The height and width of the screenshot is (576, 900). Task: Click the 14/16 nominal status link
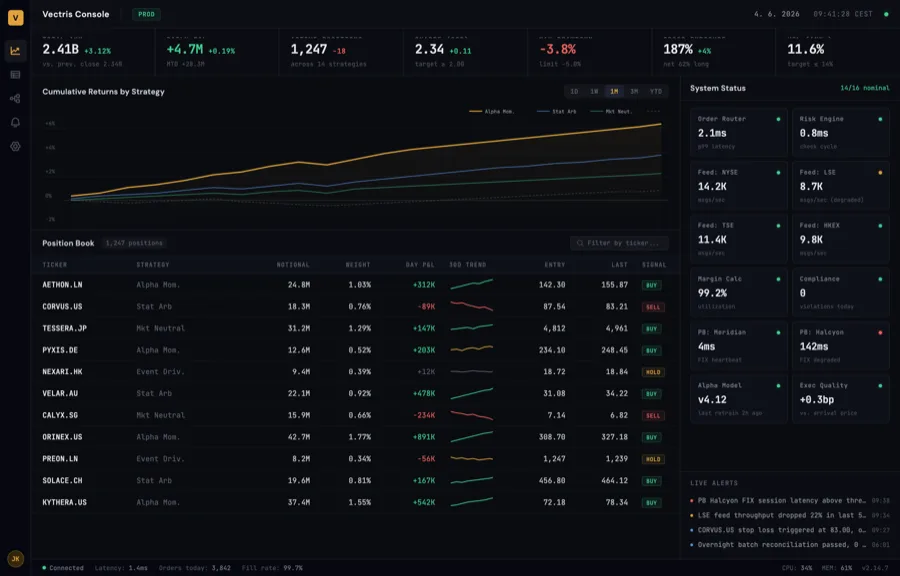coord(864,88)
